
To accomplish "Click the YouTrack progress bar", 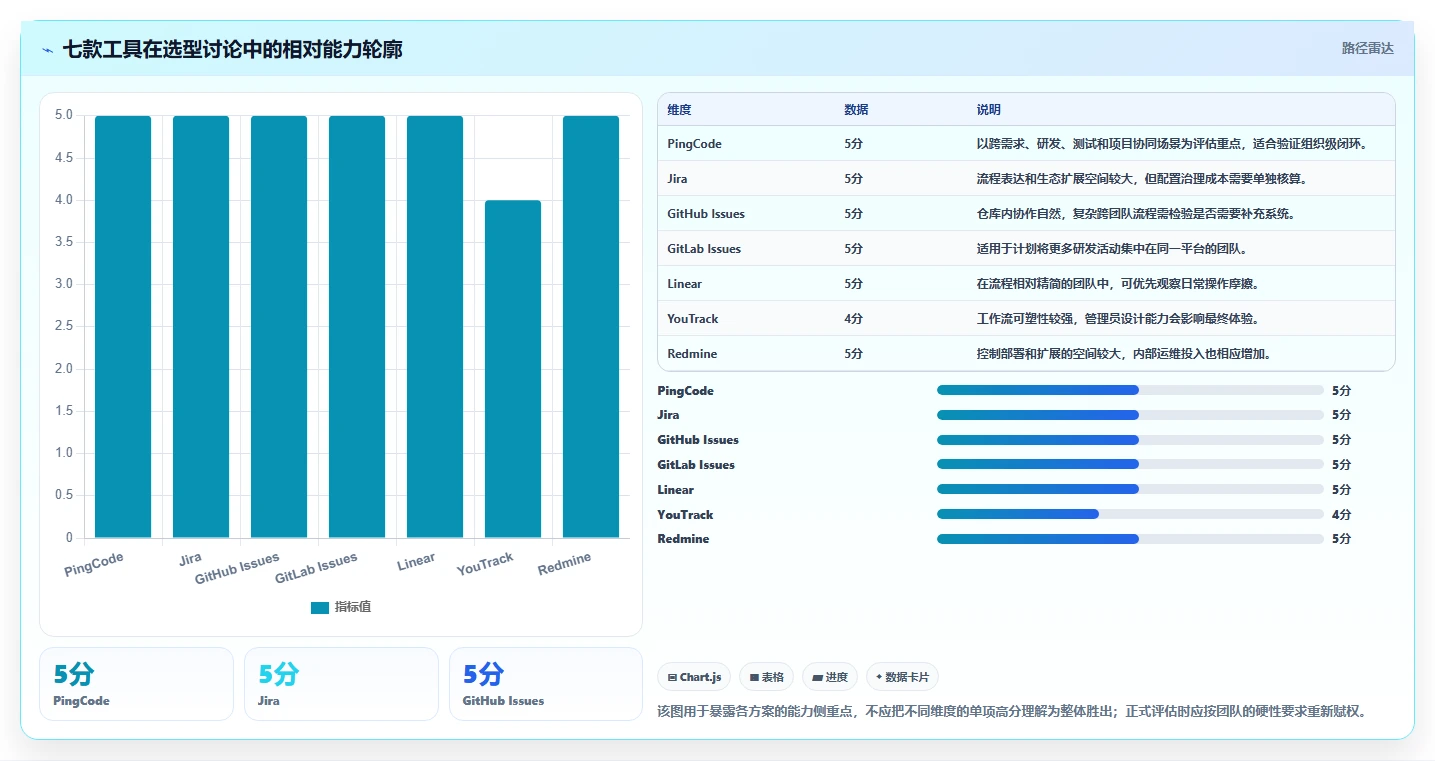I will [x=1130, y=514].
